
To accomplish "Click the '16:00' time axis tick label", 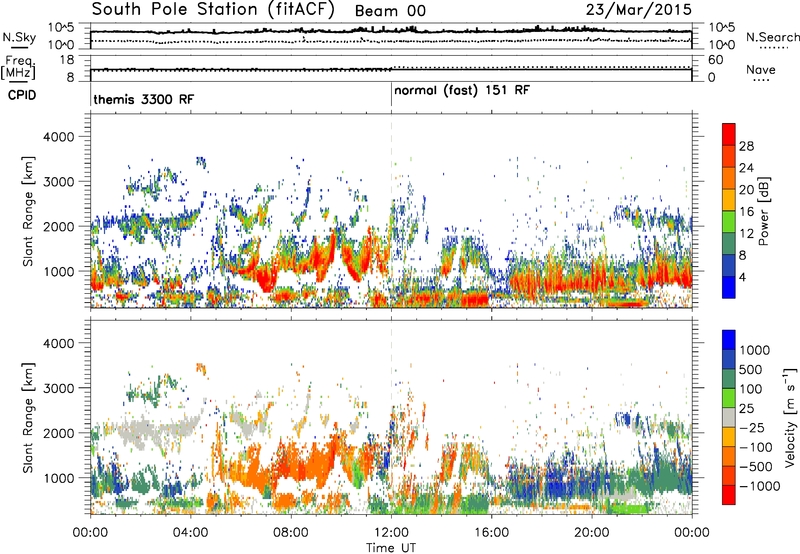I will (x=491, y=533).
